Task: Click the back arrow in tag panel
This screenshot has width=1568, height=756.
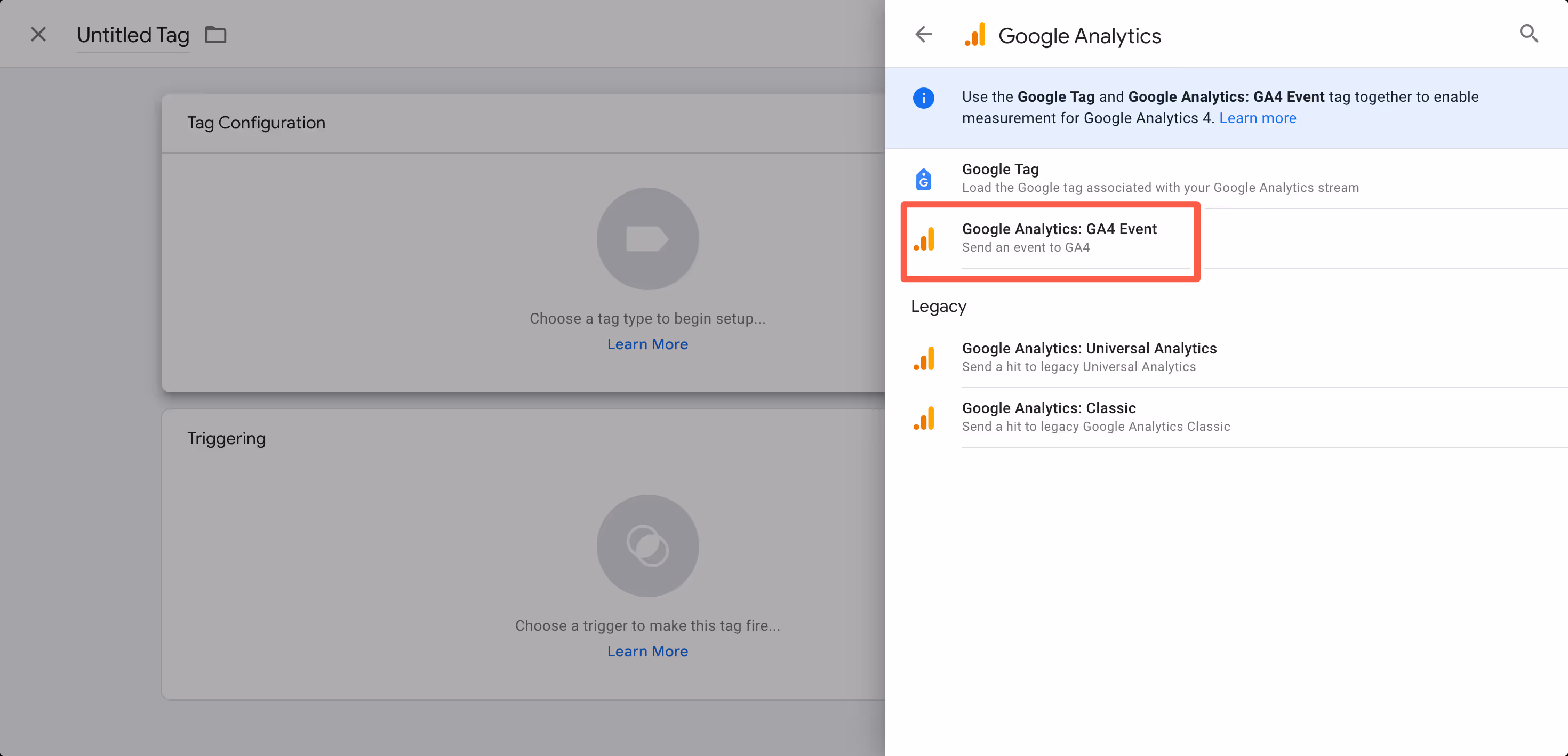Action: coord(923,34)
